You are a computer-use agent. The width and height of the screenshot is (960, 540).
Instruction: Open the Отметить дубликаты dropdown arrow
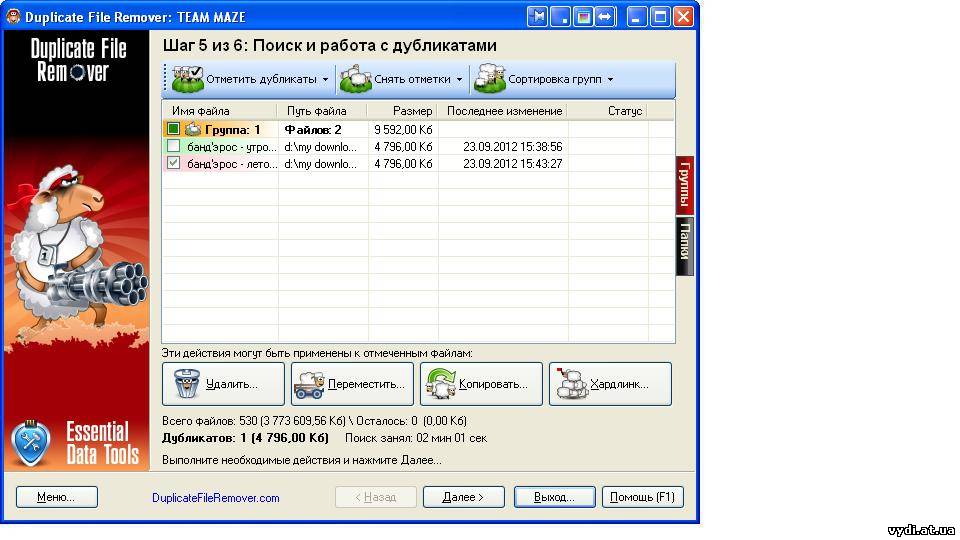pyautogui.click(x=325, y=80)
